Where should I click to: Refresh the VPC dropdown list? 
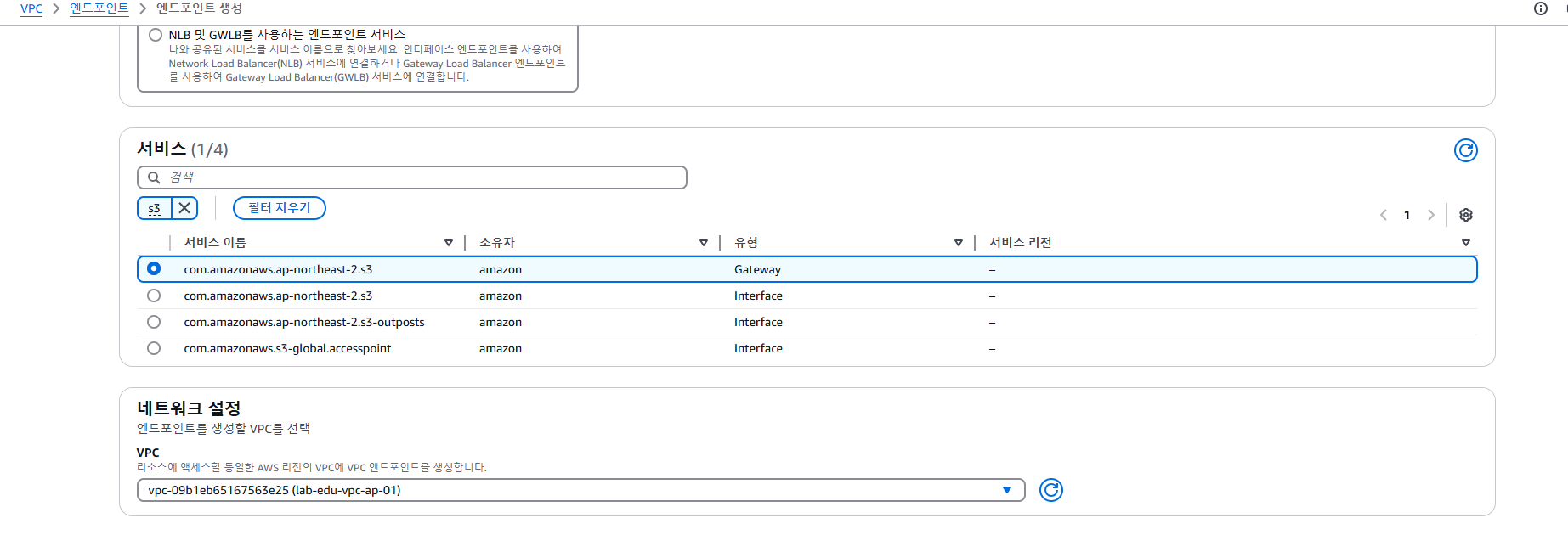[x=1051, y=490]
